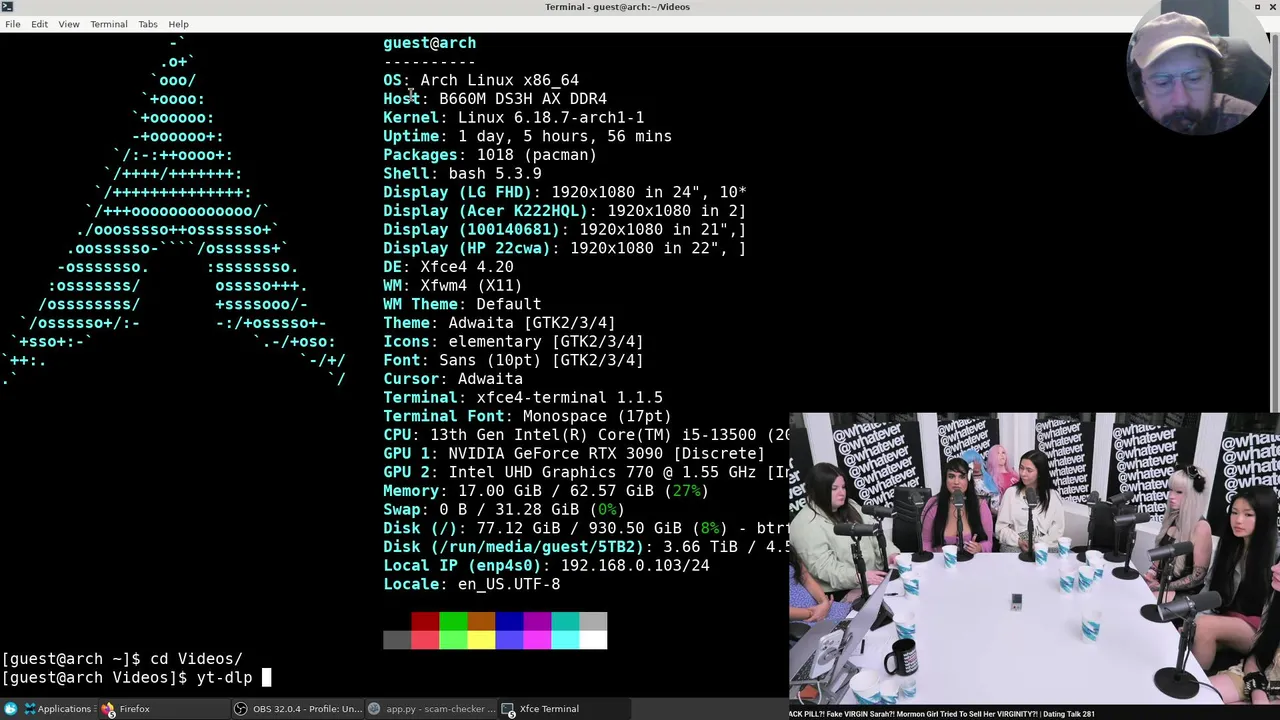Image resolution: width=1280 pixels, height=720 pixels.
Task: Click the 'Display (LG FHD)' line
Action: [x=565, y=192]
